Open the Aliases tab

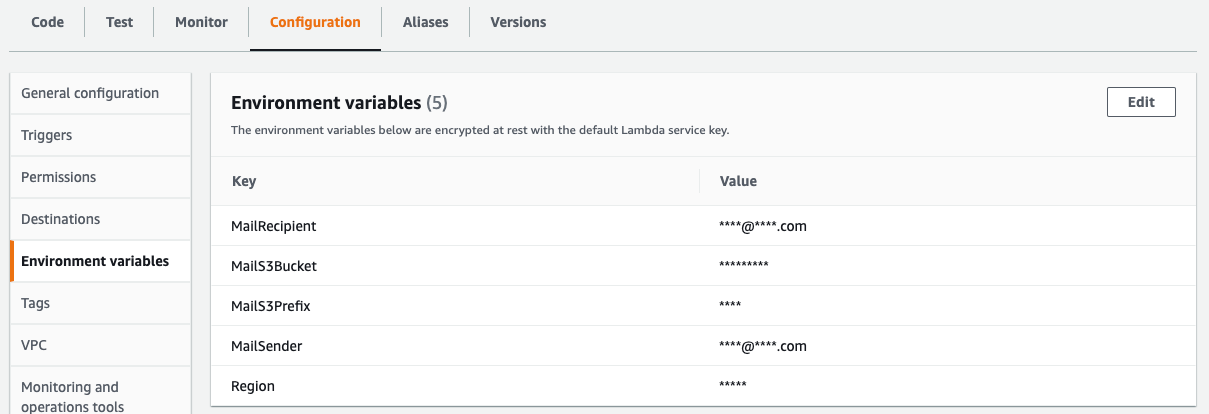[425, 22]
